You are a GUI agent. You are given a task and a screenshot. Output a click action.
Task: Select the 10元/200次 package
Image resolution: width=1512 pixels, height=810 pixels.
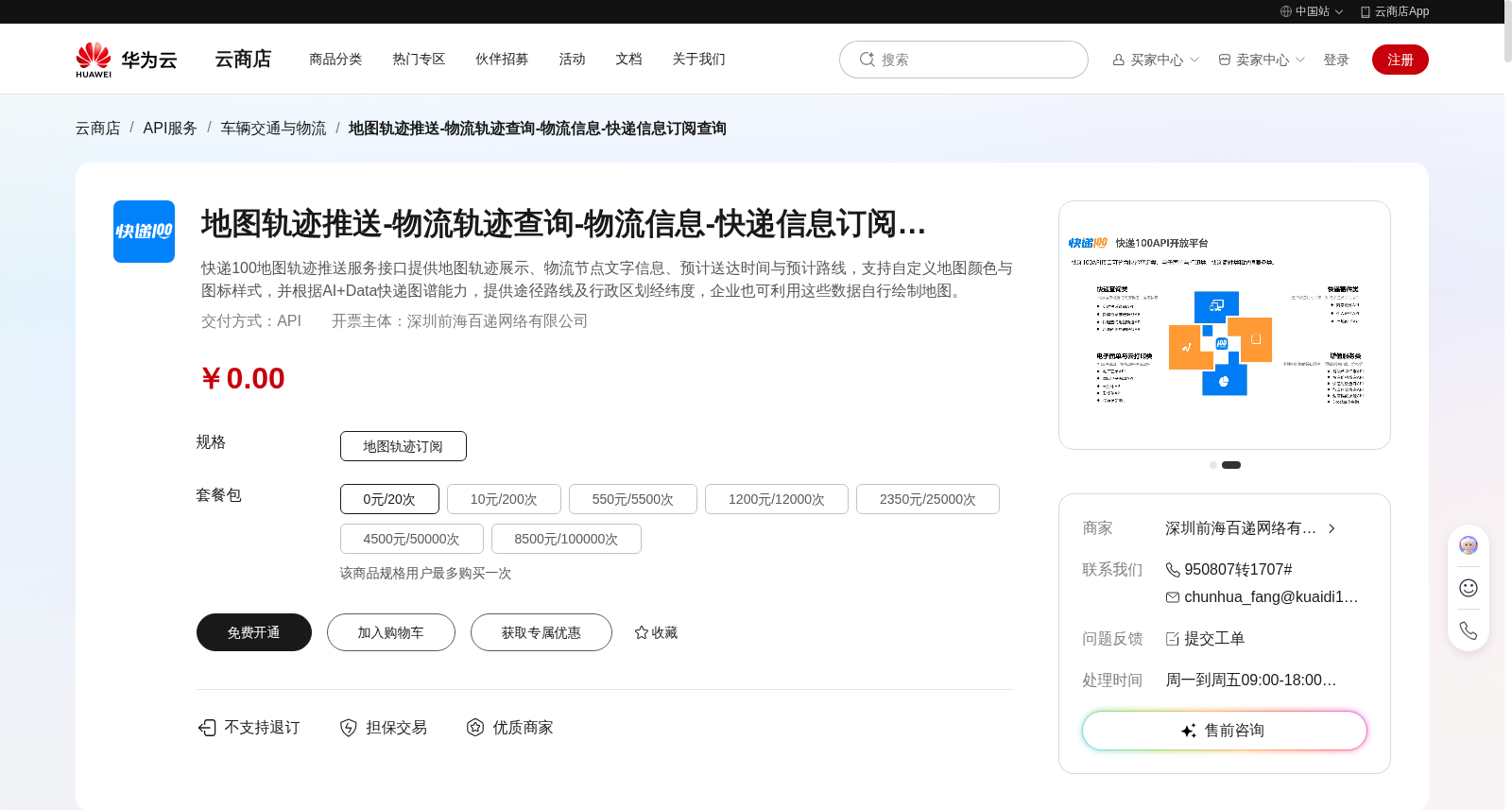click(x=504, y=499)
